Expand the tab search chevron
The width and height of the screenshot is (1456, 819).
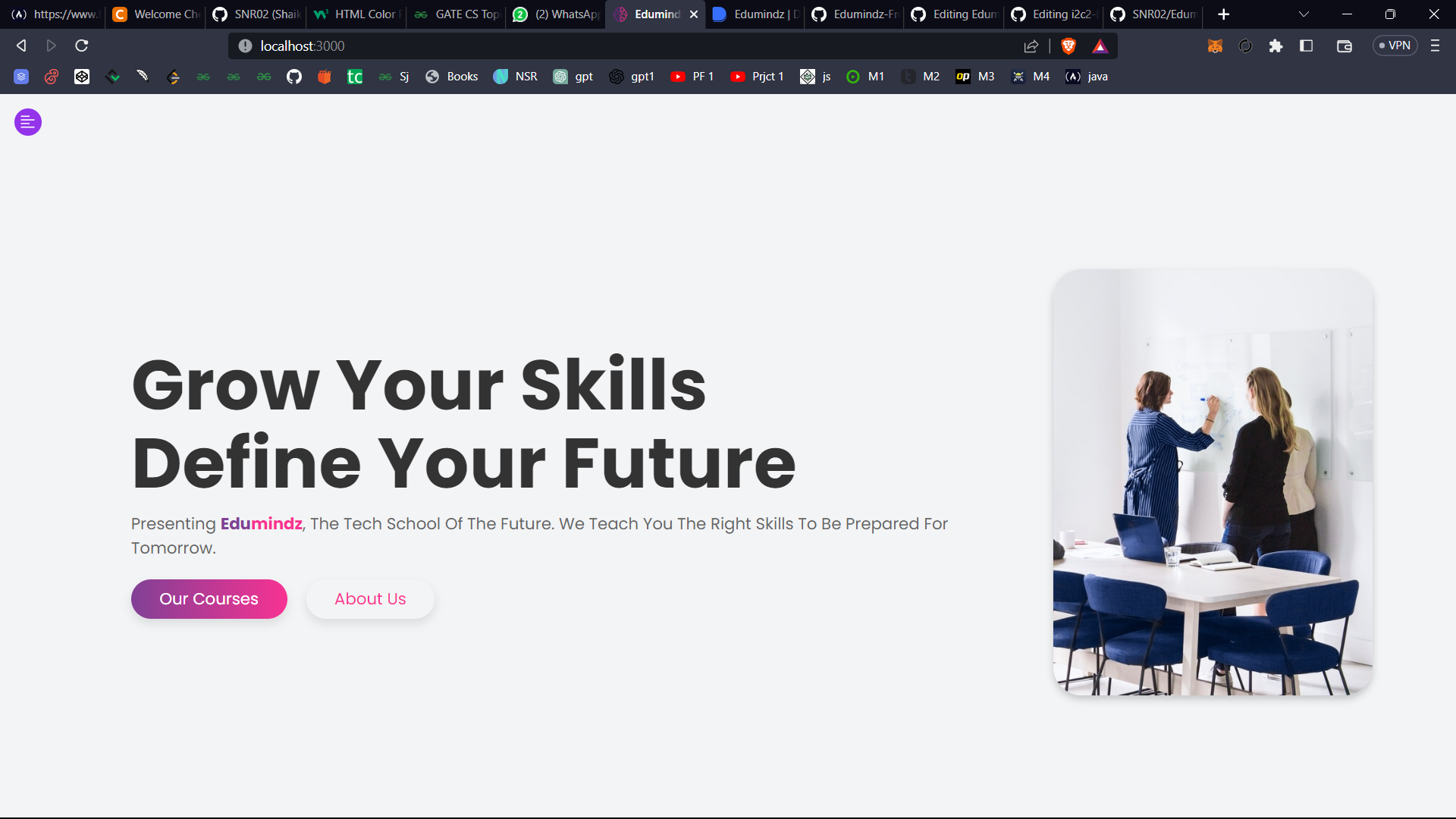1304,14
